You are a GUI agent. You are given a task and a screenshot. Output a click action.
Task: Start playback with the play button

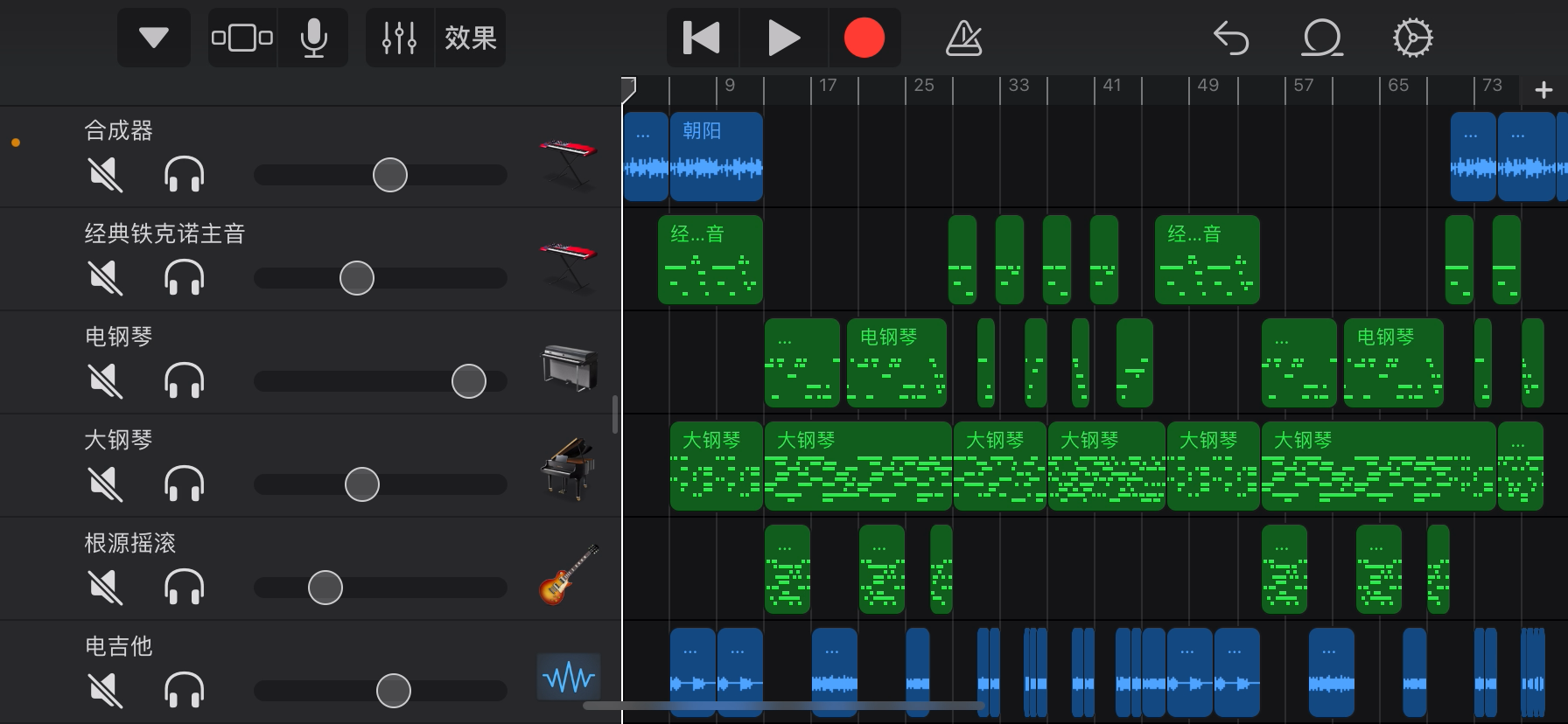pyautogui.click(x=783, y=38)
